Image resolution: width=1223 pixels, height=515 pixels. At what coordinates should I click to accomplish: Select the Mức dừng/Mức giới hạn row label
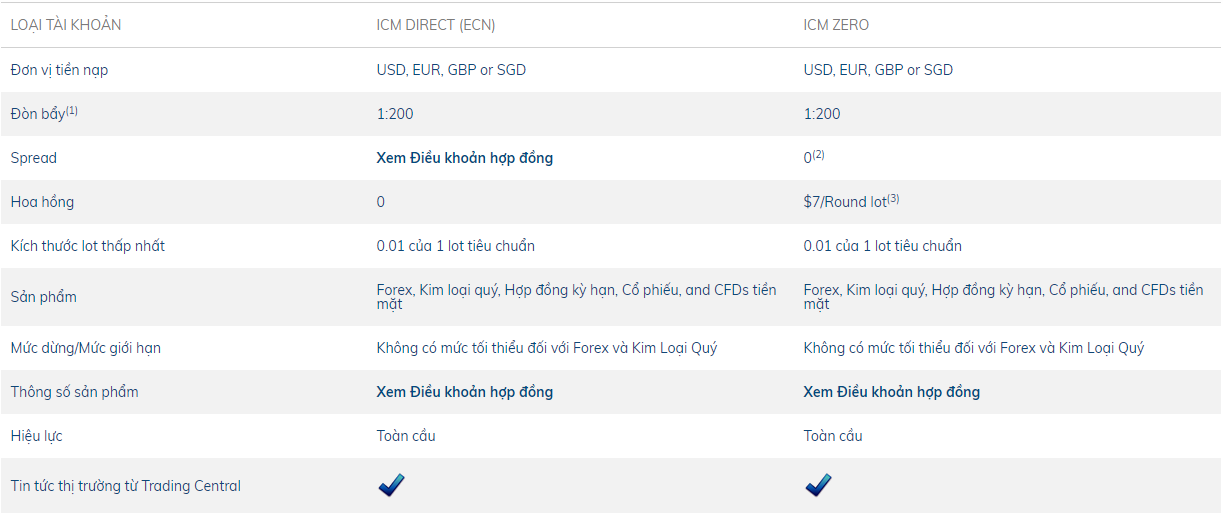click(85, 348)
